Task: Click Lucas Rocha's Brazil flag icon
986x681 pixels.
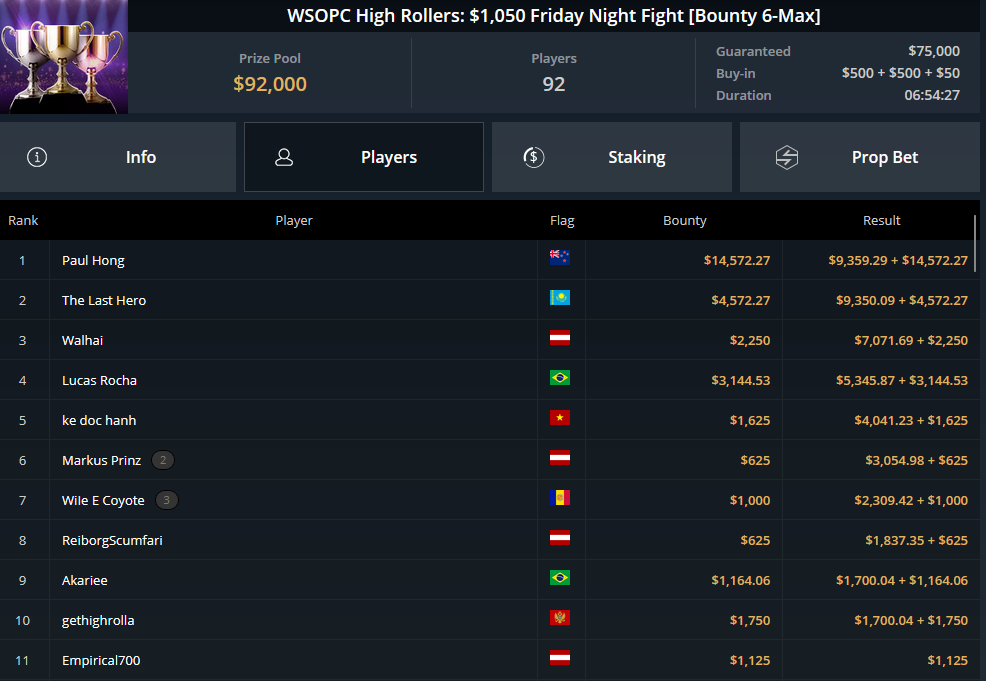Action: 560,377
